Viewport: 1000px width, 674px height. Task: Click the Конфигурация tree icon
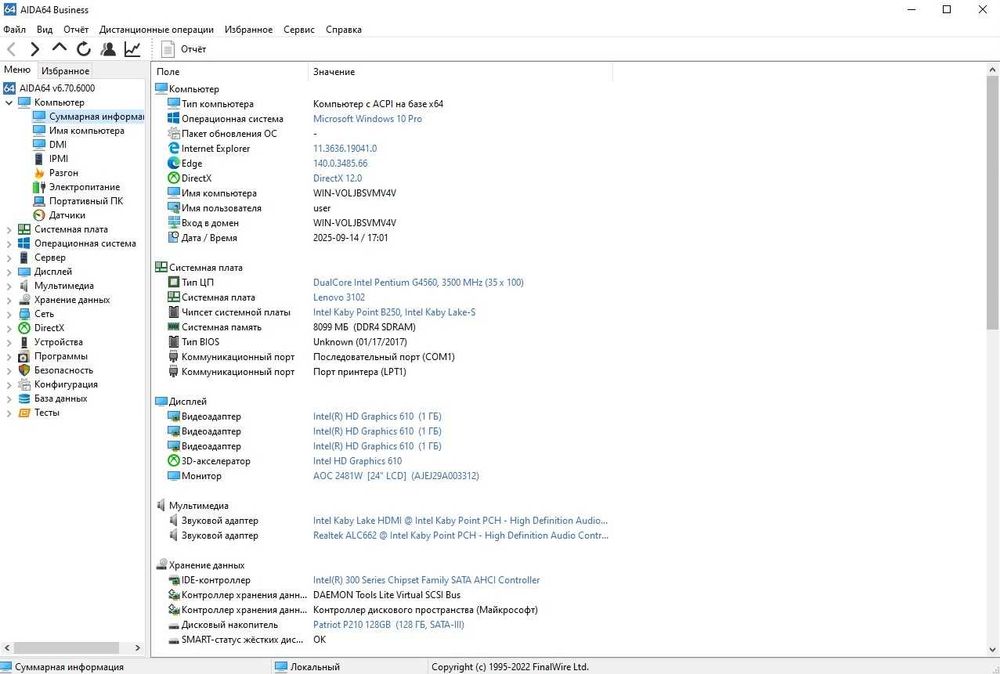click(24, 385)
